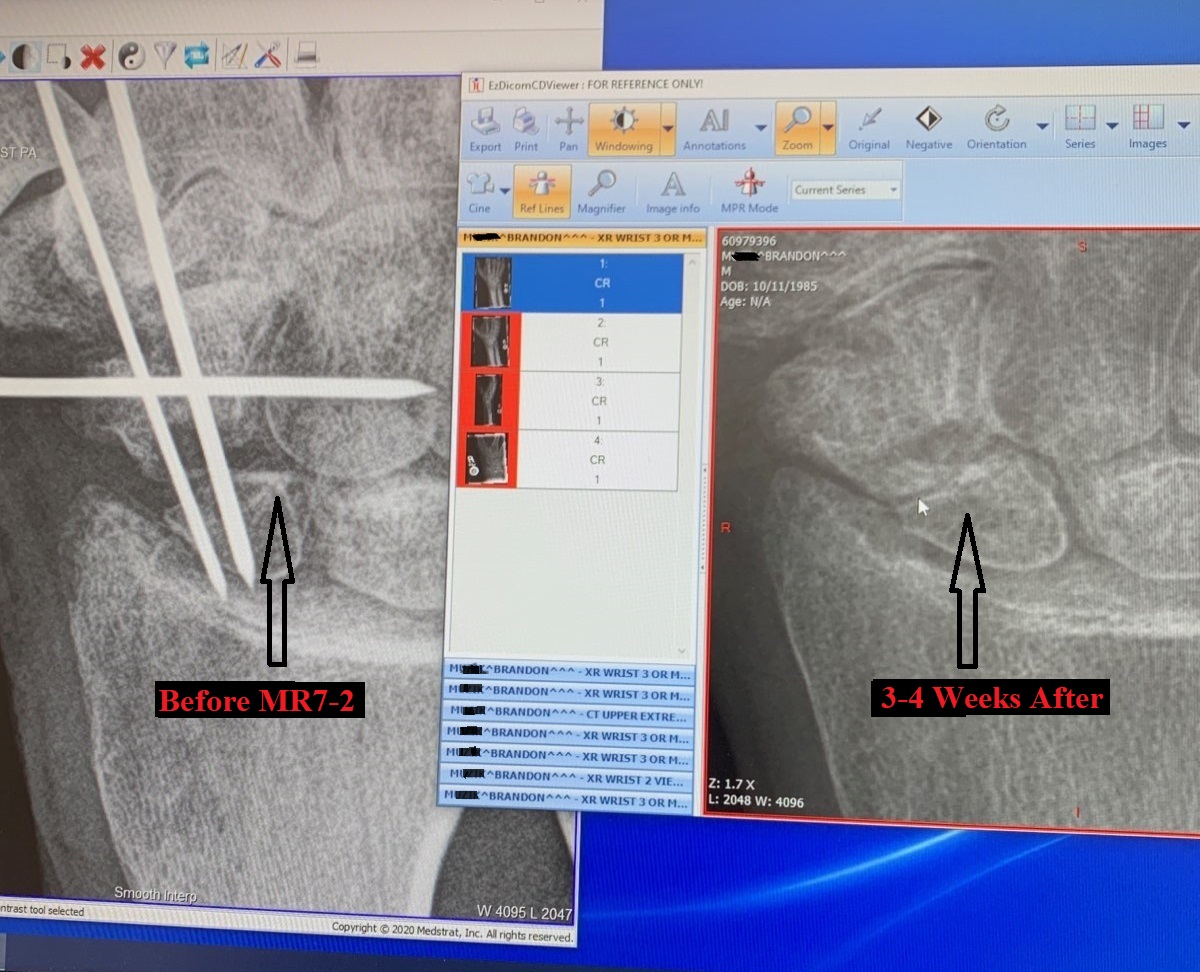Open the Annotations tool

(714, 130)
